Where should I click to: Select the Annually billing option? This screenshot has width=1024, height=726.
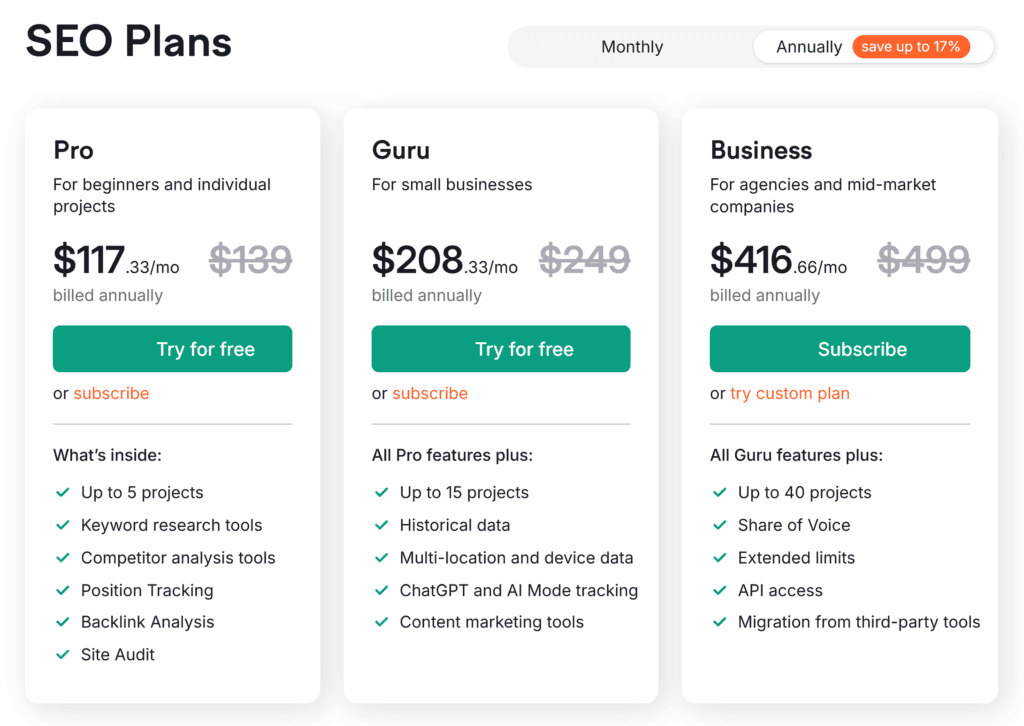pos(809,46)
